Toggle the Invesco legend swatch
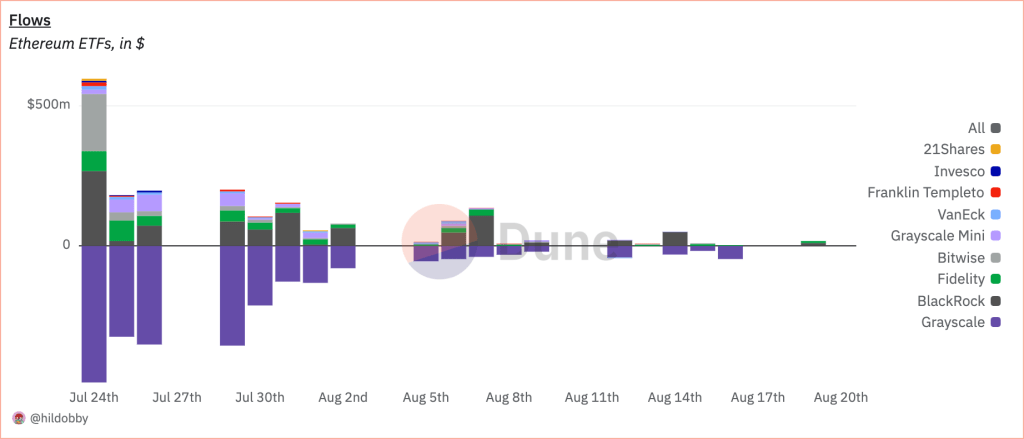1024x439 pixels. pyautogui.click(x=996, y=171)
